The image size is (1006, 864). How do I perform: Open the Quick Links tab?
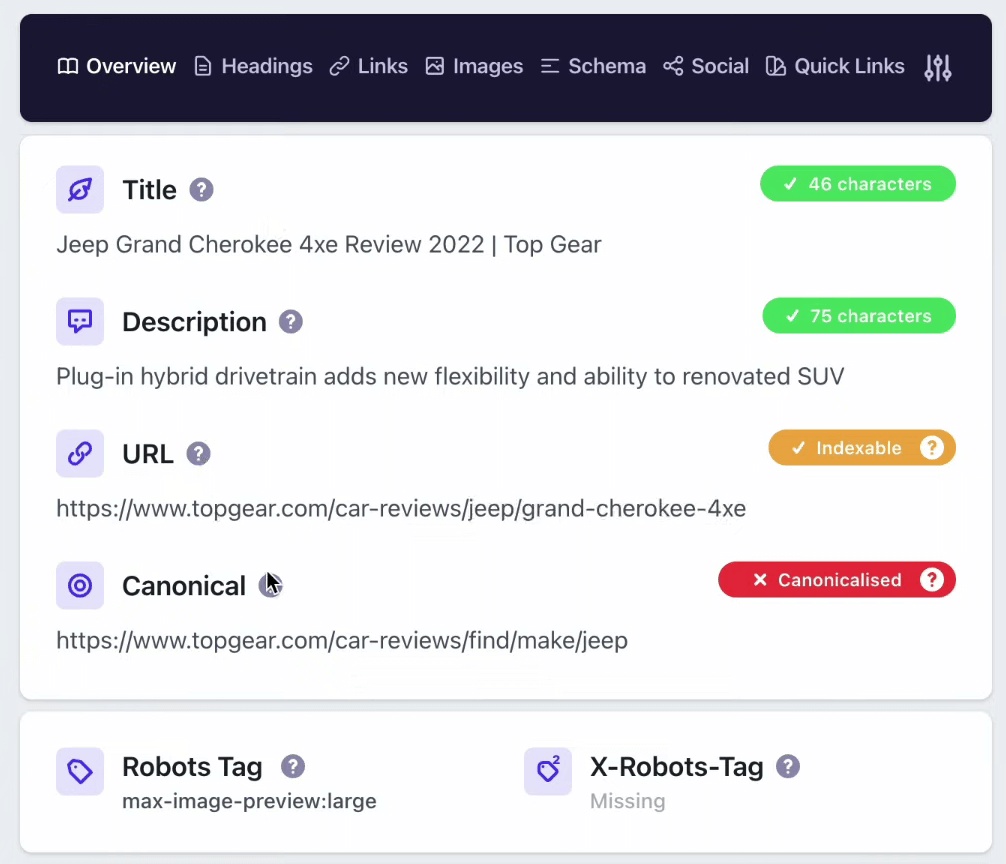pos(835,66)
